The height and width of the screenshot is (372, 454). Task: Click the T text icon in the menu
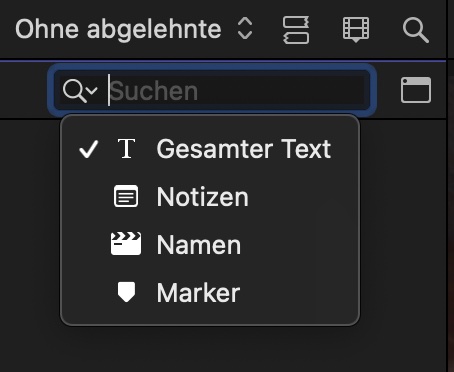[126, 149]
